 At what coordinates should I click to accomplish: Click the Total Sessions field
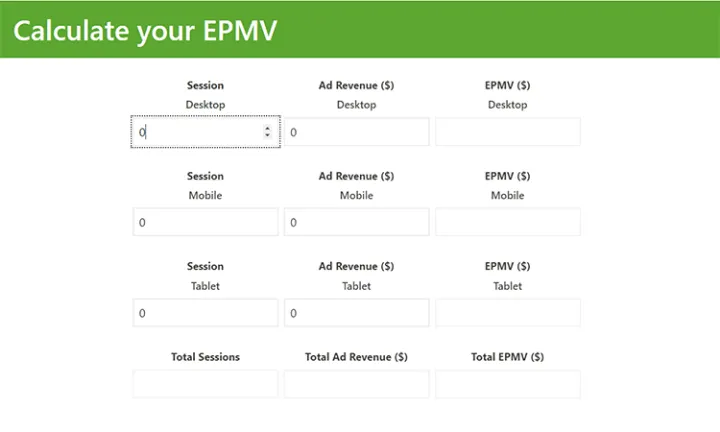tap(205, 384)
